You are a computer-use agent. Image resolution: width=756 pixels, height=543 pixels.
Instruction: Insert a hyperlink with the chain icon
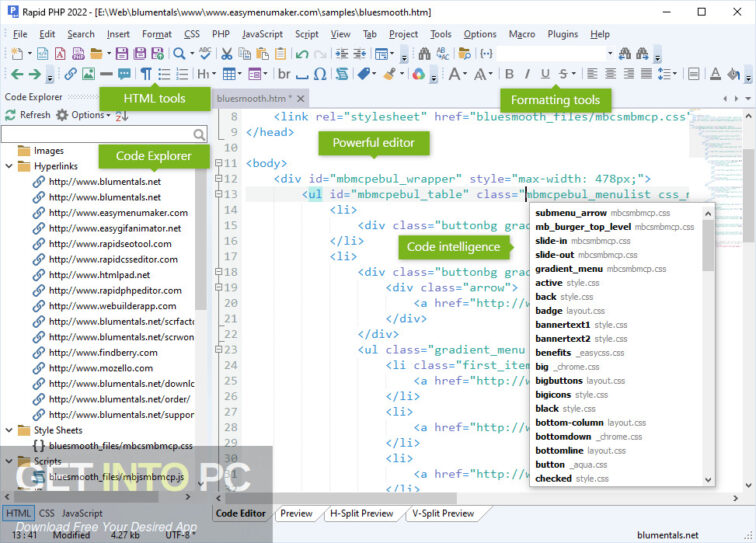pos(70,74)
